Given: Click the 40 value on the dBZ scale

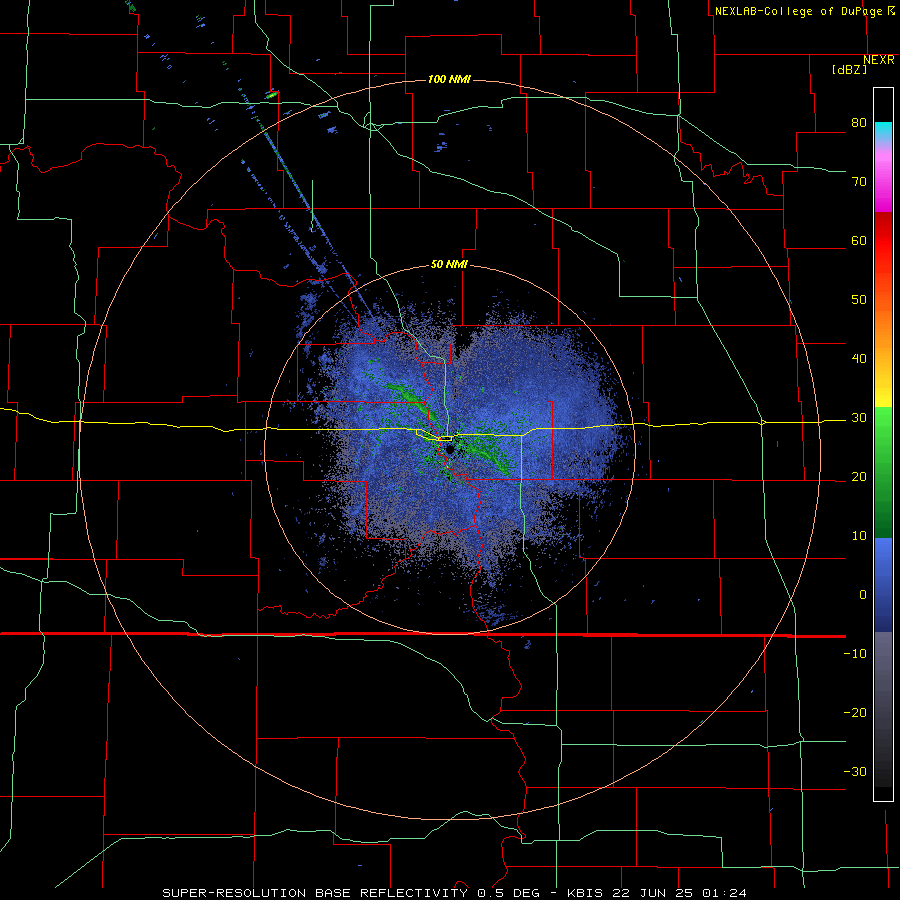Looking at the screenshot, I should 859,359.
